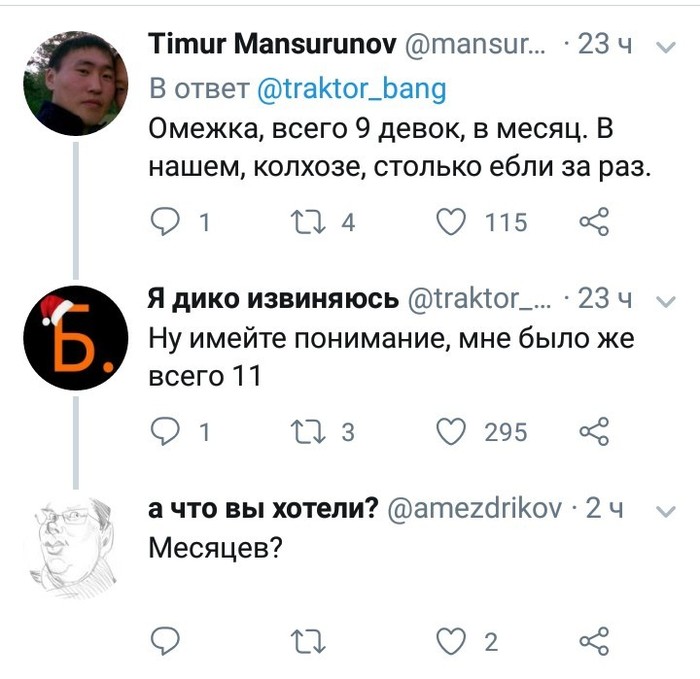Click the sketch caricature avatar
The width and height of the screenshot is (700, 679).
76,546
